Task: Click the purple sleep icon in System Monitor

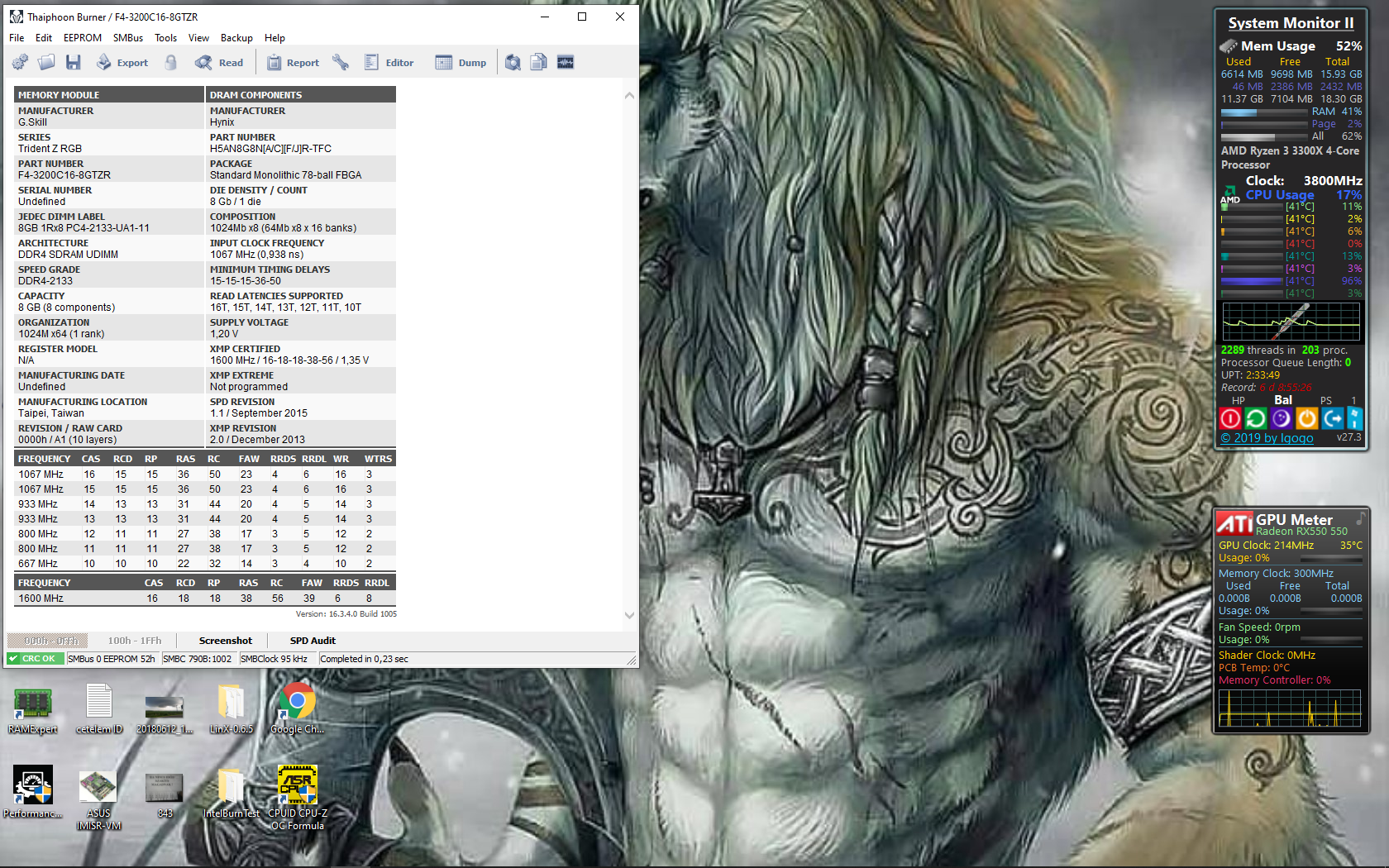Action: (1282, 419)
